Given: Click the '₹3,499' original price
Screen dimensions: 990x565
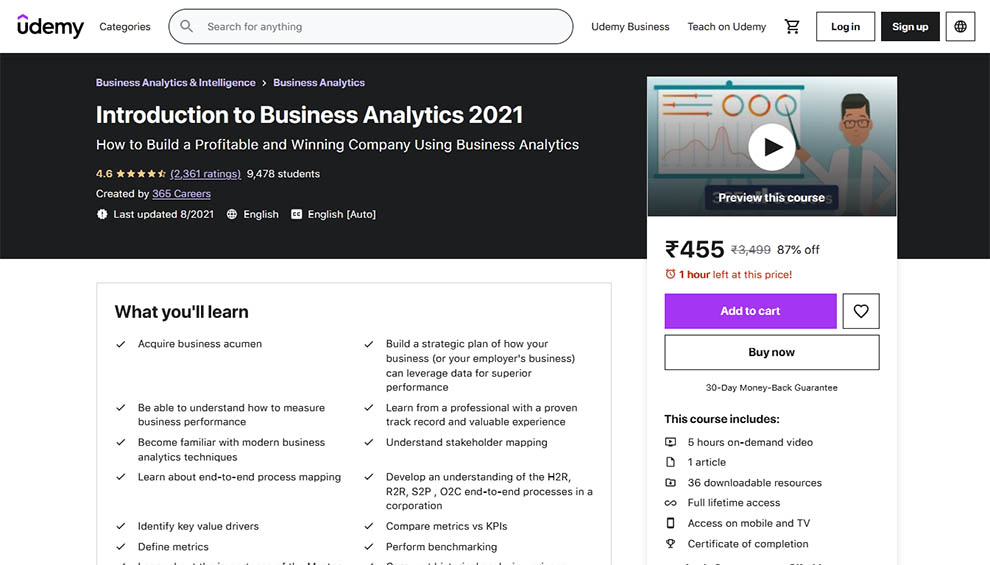Looking at the screenshot, I should click(x=751, y=250).
